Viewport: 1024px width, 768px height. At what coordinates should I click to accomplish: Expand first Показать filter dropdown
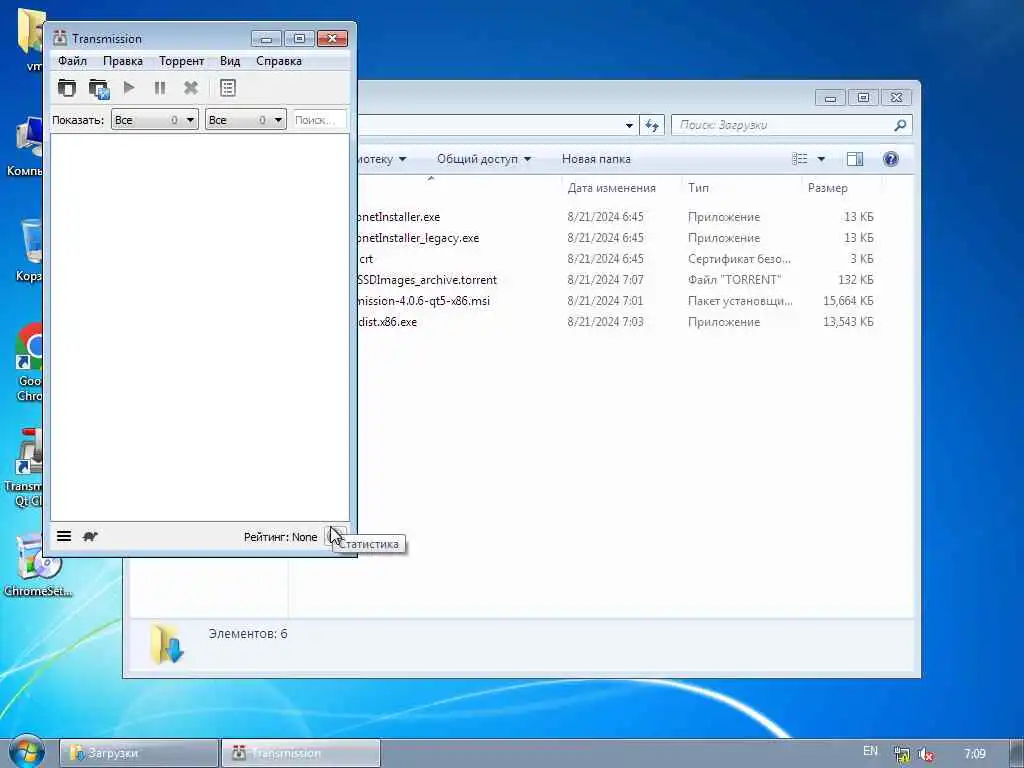tap(155, 120)
